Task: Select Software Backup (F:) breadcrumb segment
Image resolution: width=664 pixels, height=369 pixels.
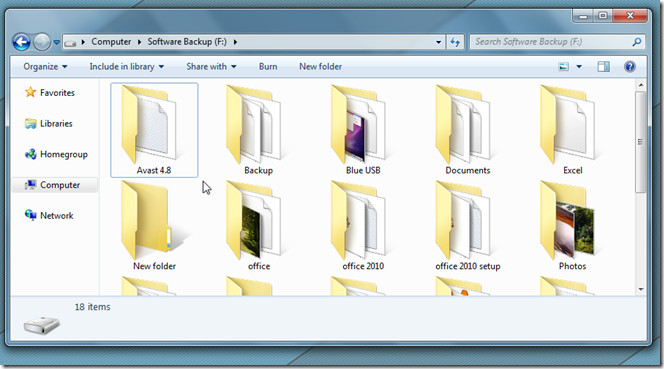Action: click(187, 42)
